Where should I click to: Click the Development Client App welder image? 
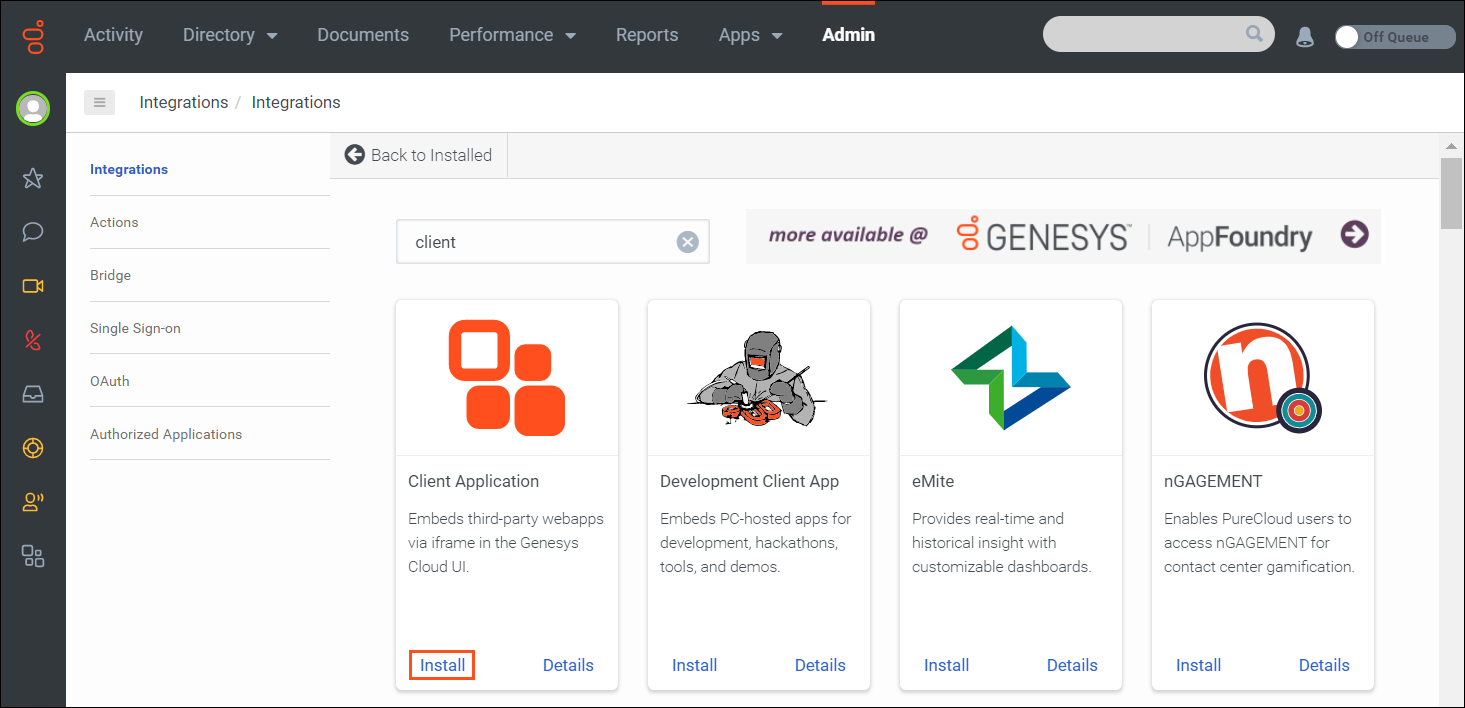757,381
